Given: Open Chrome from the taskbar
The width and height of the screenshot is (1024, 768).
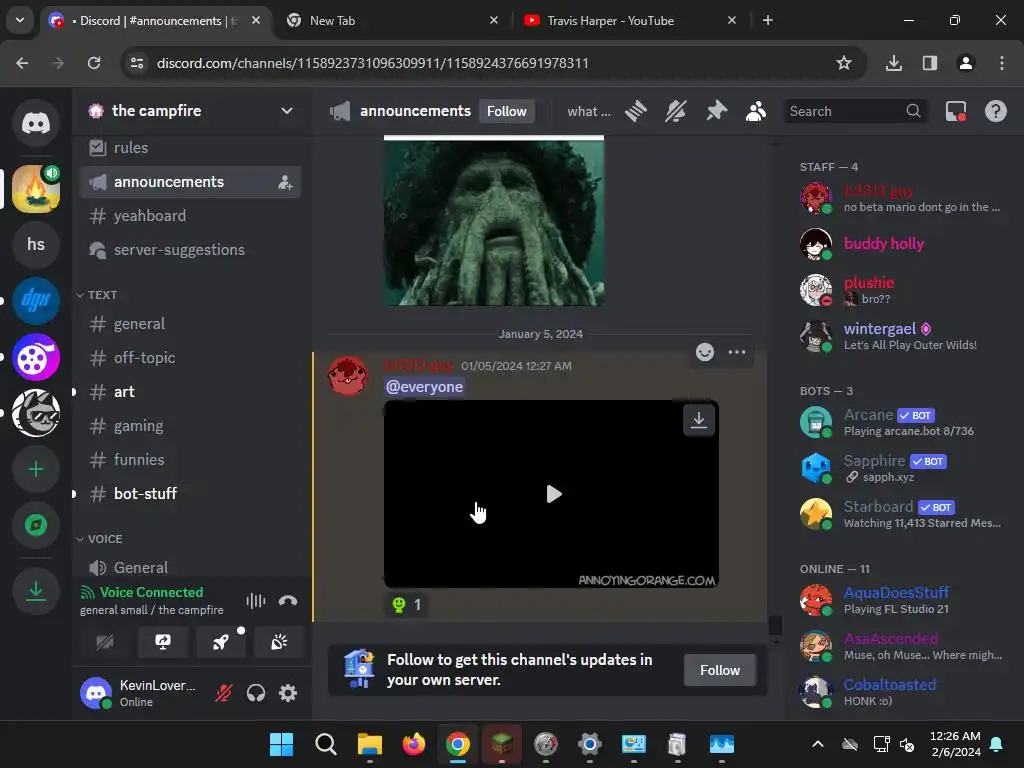Looking at the screenshot, I should pyautogui.click(x=458, y=744).
